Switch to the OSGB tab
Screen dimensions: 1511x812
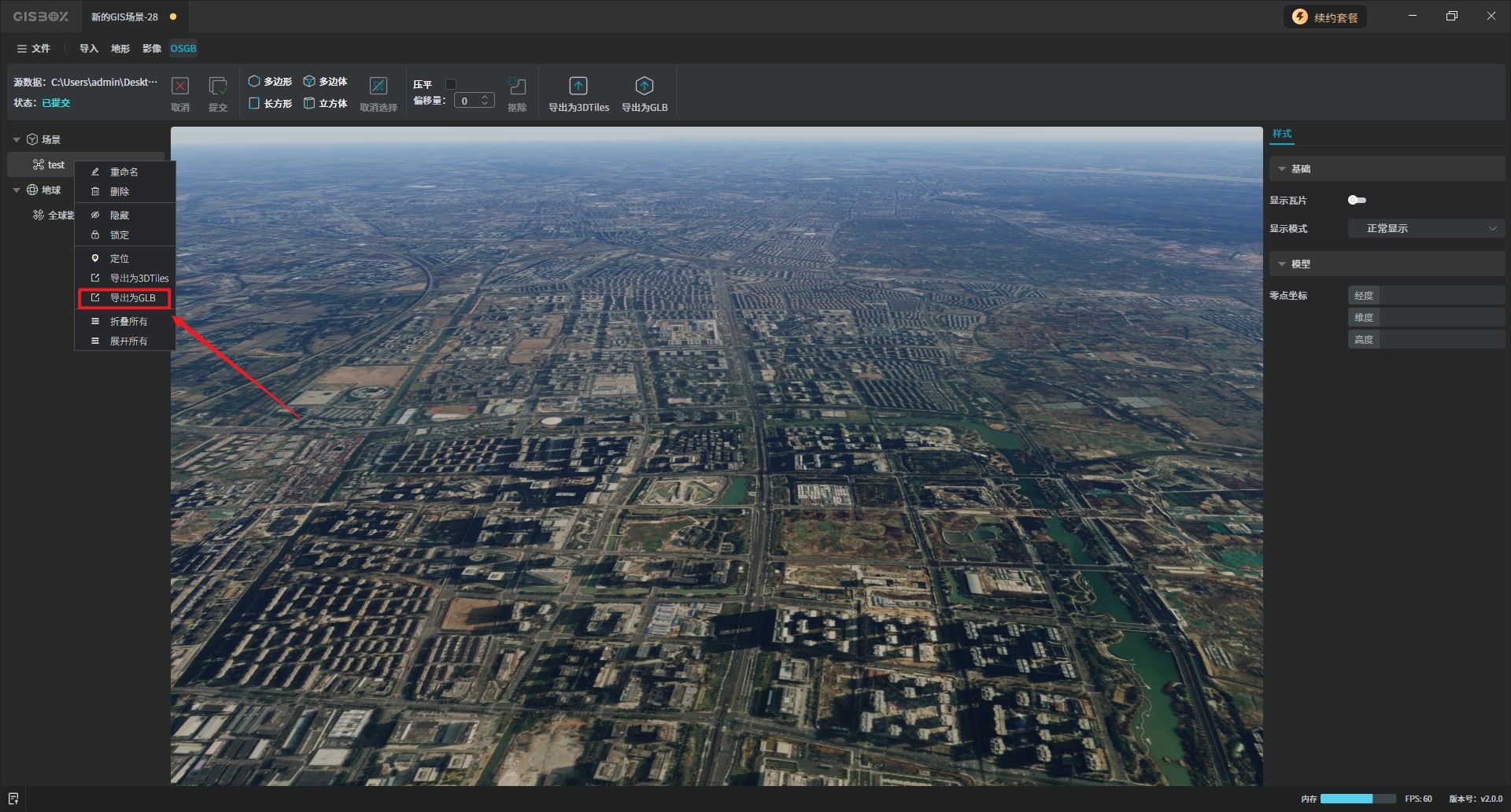(183, 49)
